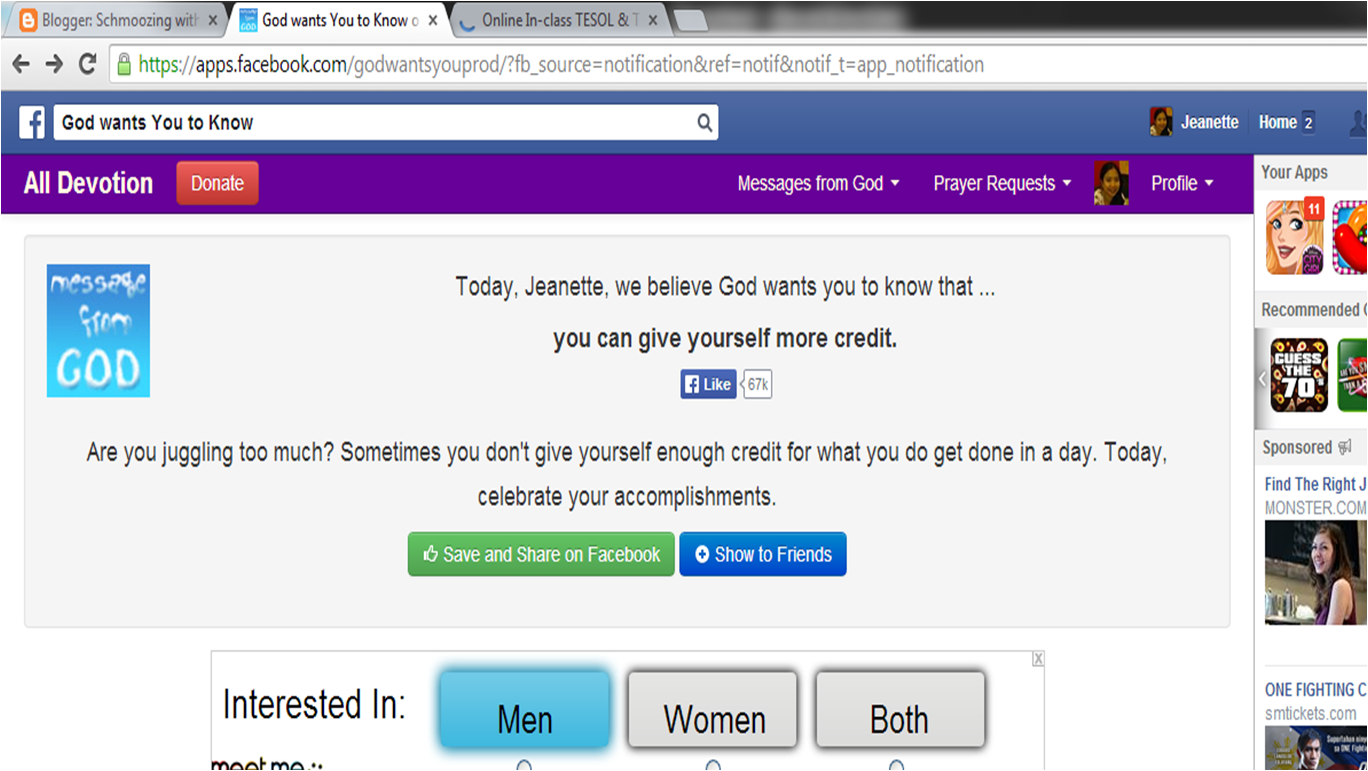Click the All Devotion title

point(88,183)
